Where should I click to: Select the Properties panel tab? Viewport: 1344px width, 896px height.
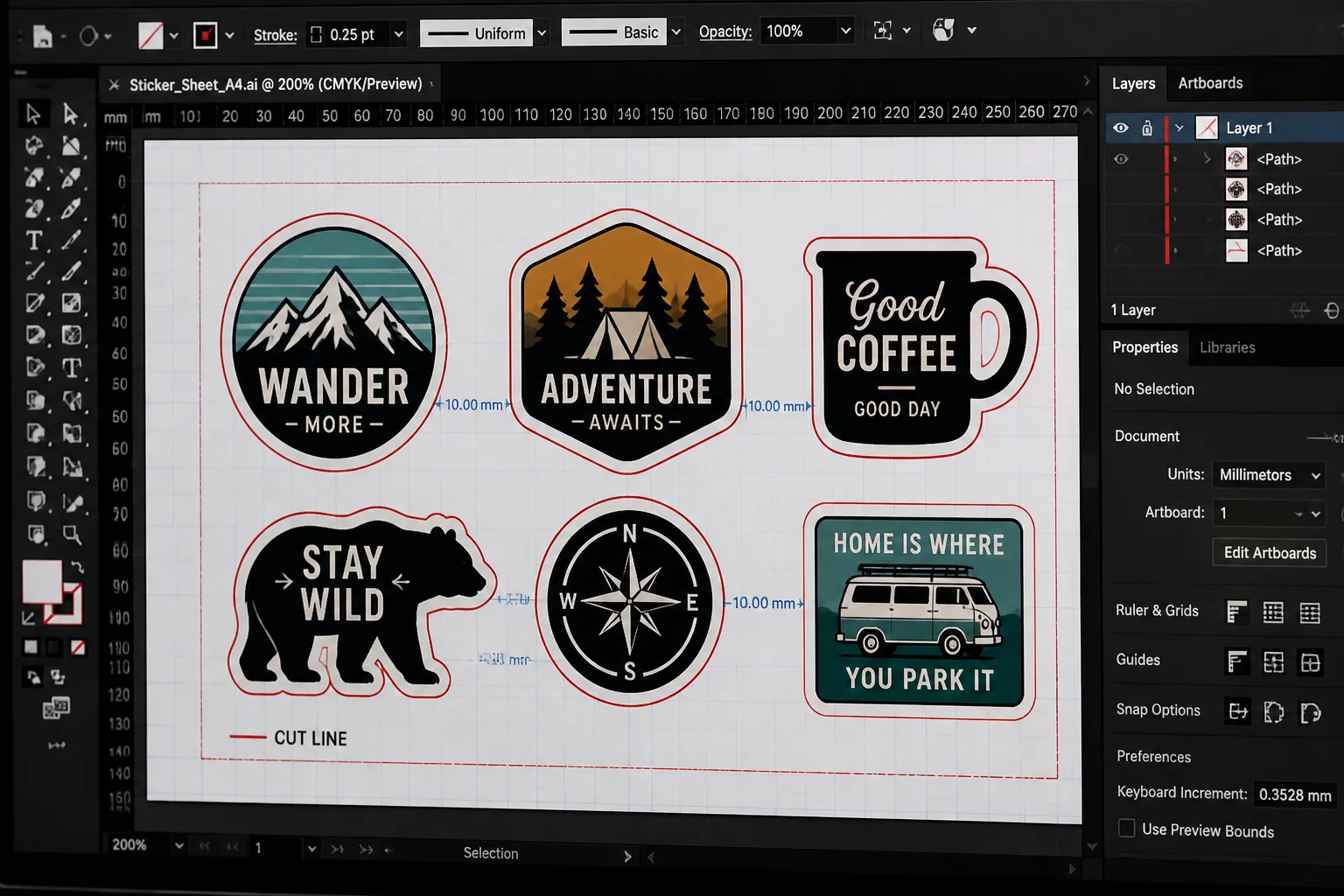pyautogui.click(x=1144, y=347)
